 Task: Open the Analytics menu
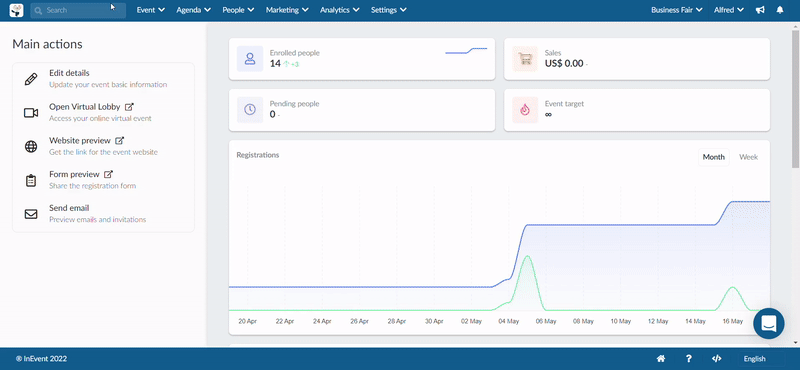[340, 10]
